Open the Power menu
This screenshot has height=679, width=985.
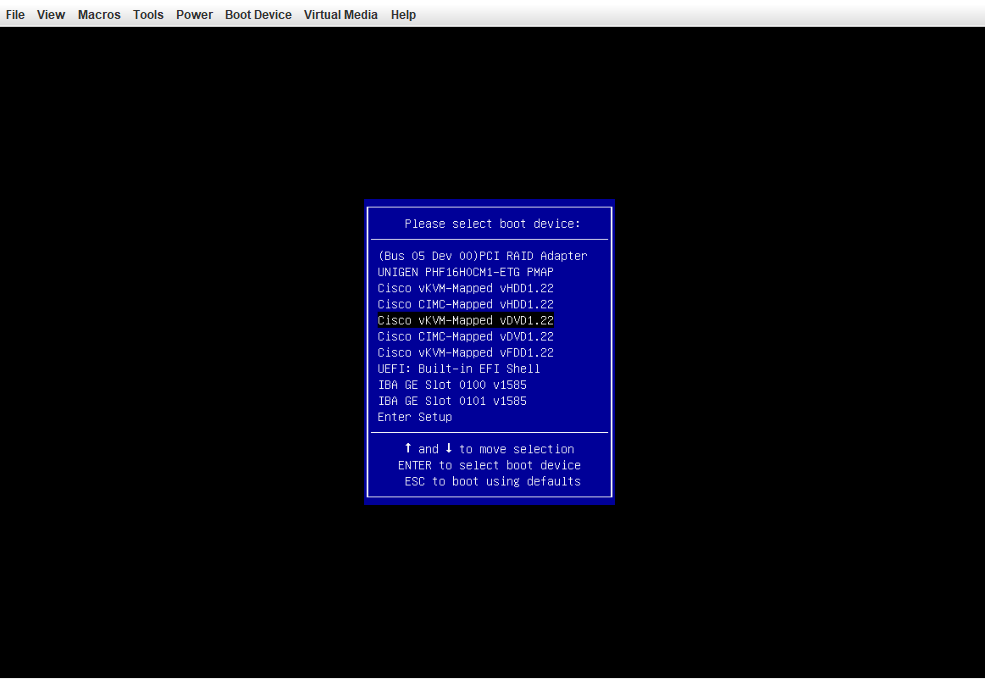coord(194,14)
